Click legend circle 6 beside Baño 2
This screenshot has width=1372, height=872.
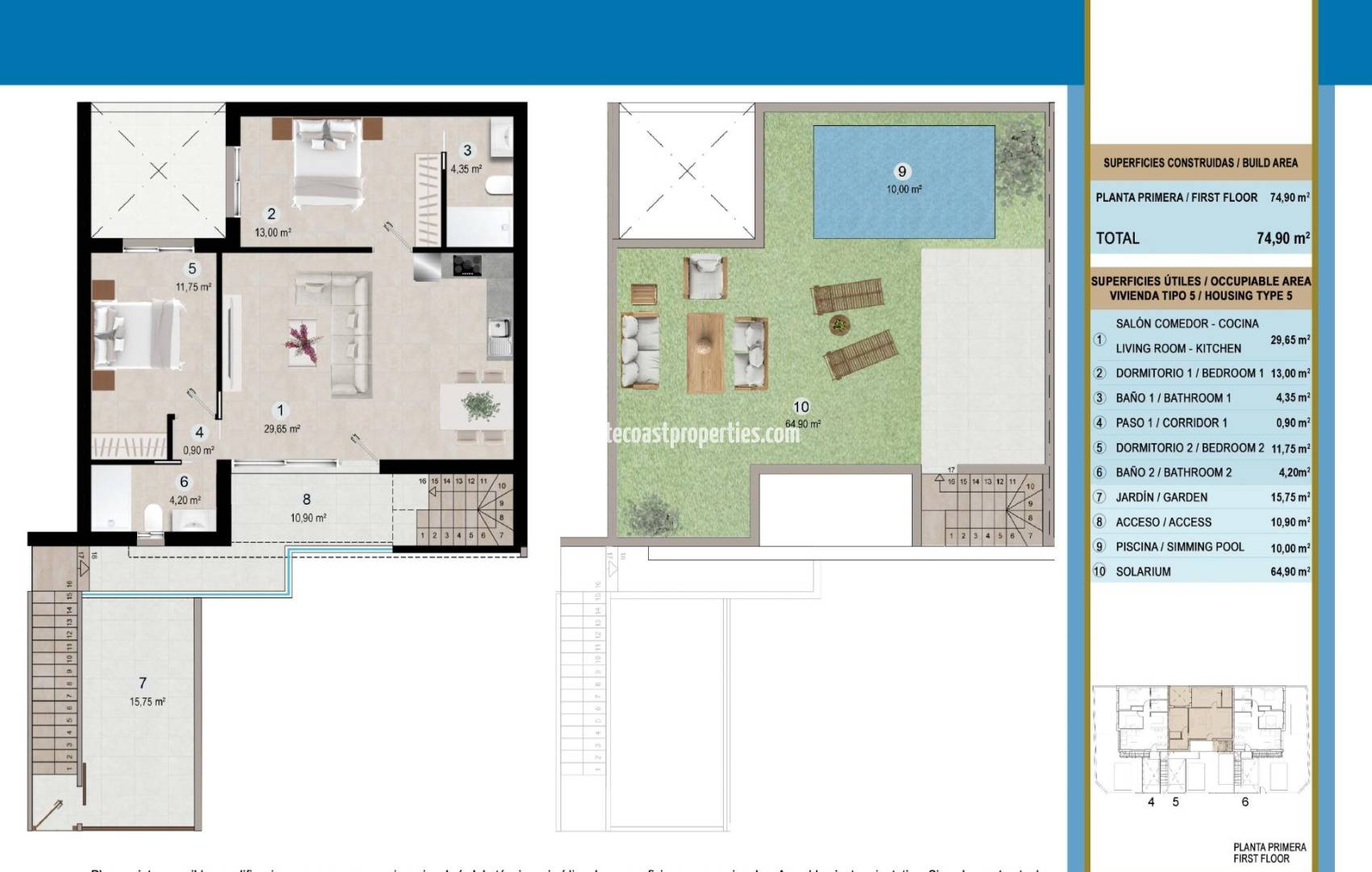pos(1099,473)
